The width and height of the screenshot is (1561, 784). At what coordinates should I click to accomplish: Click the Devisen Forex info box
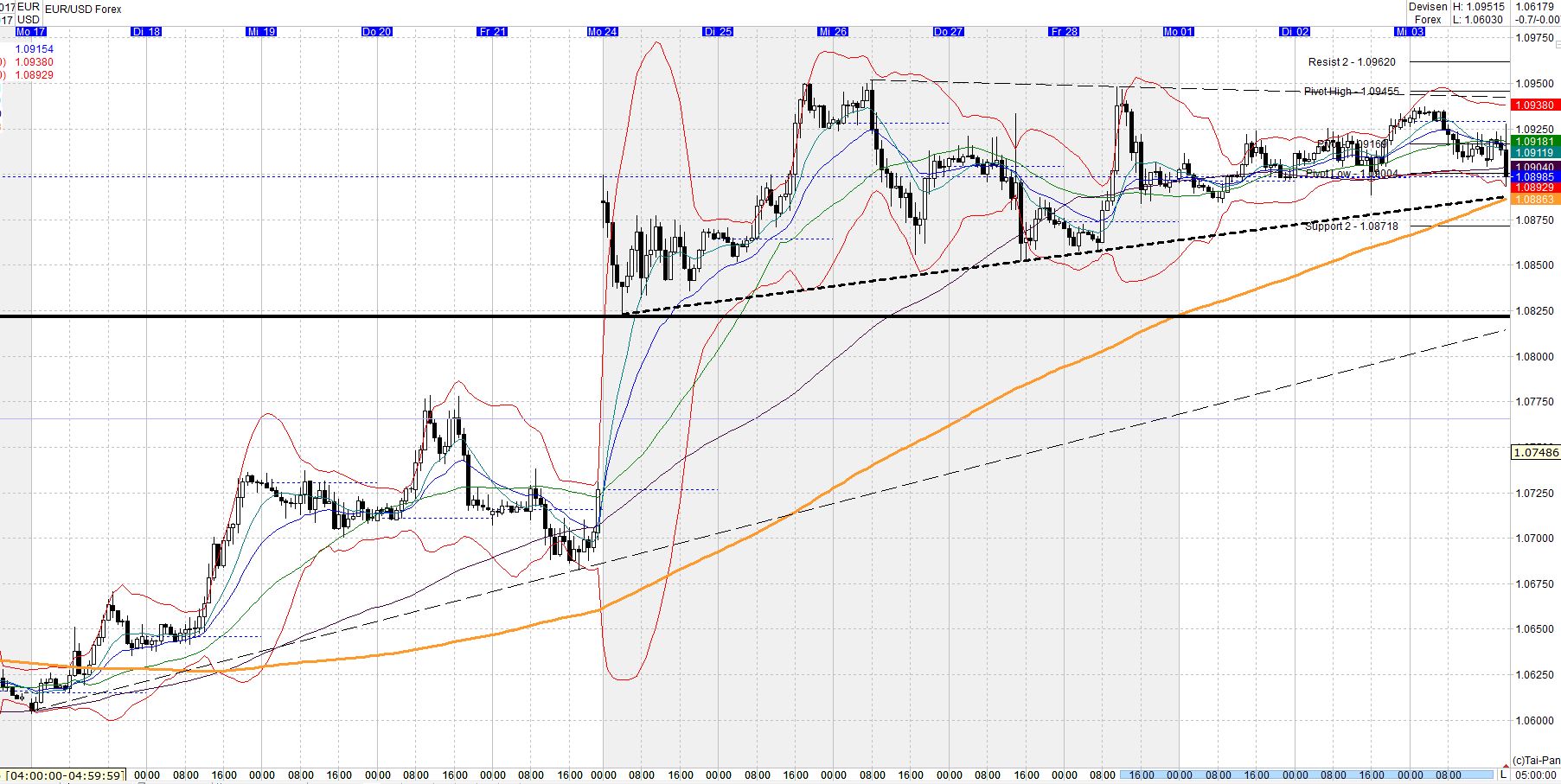(1426, 12)
